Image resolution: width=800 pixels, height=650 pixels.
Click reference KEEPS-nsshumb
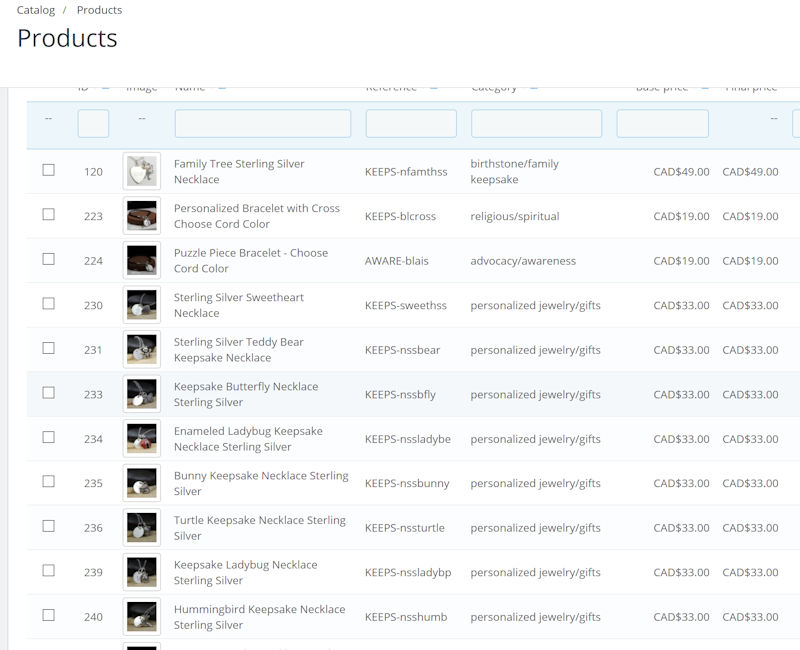tap(406, 617)
